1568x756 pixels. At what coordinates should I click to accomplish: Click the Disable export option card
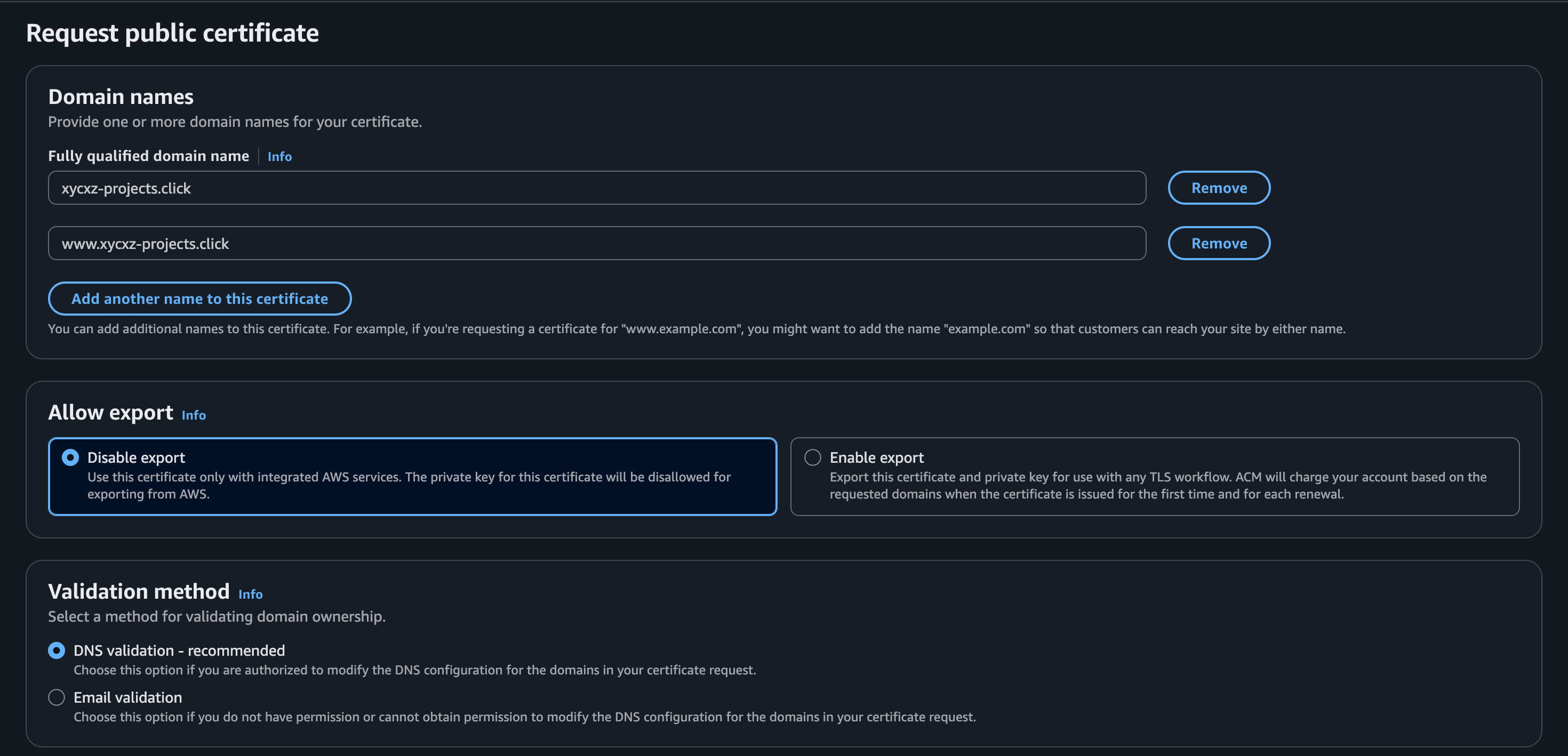coord(413,476)
